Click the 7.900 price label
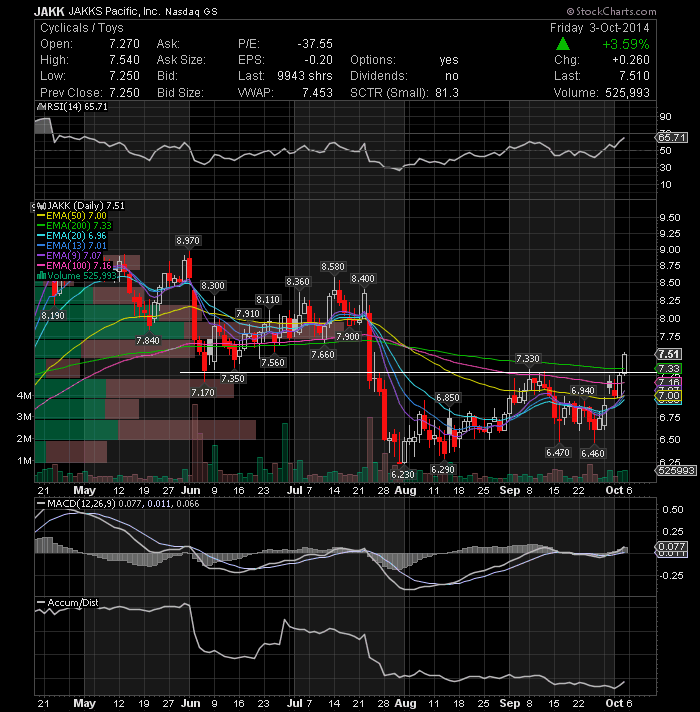Viewport: 700px width, 712px height. tap(348, 336)
